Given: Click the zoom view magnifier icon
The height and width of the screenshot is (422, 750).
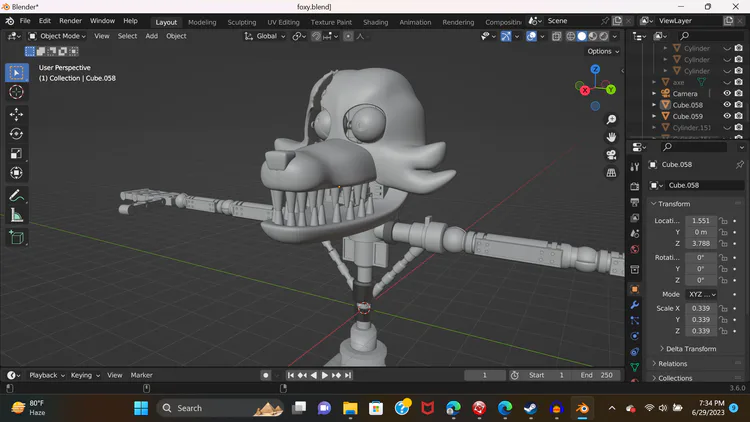Looking at the screenshot, I should point(611,119).
